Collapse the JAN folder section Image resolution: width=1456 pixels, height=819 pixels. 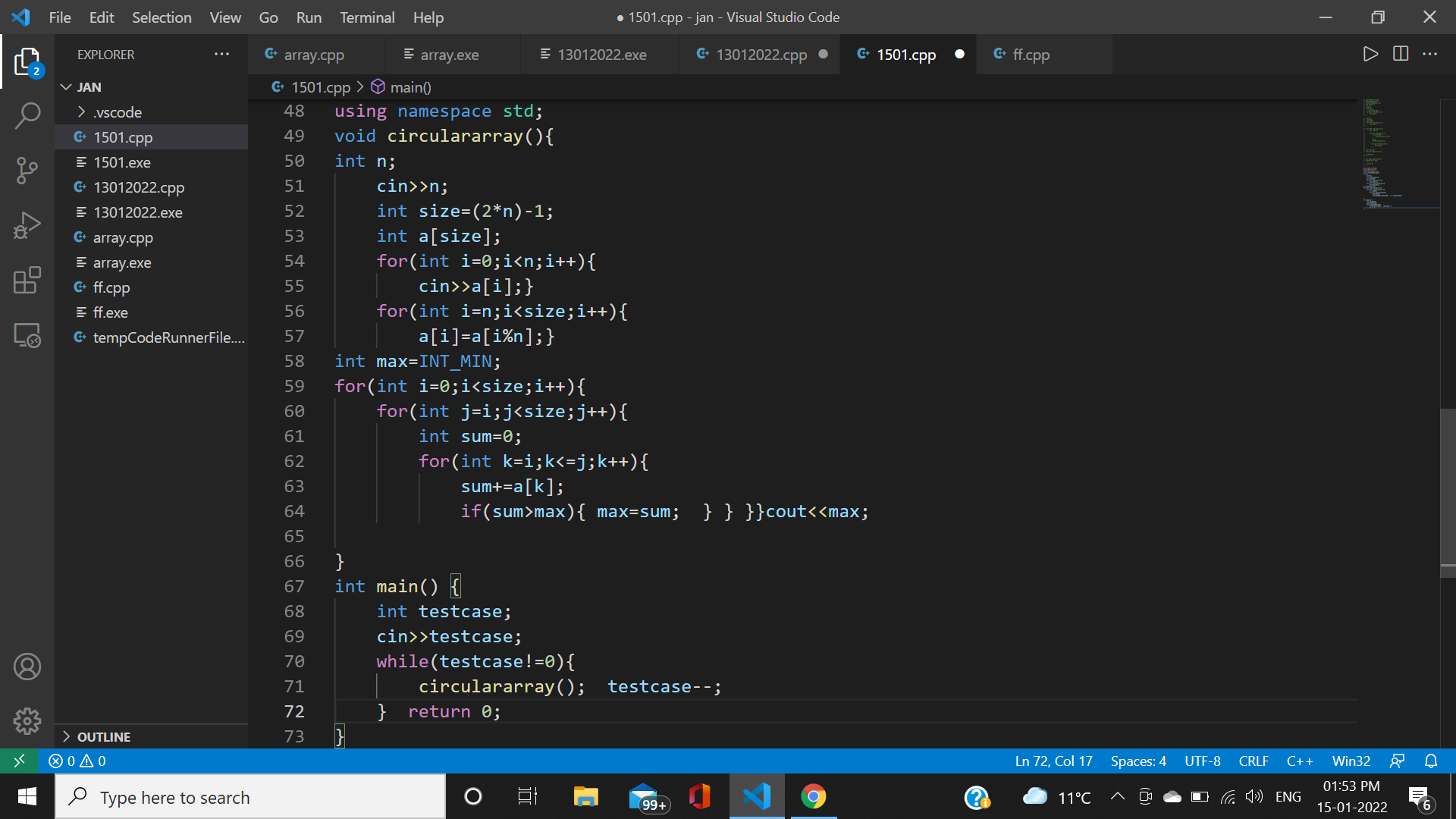point(89,87)
